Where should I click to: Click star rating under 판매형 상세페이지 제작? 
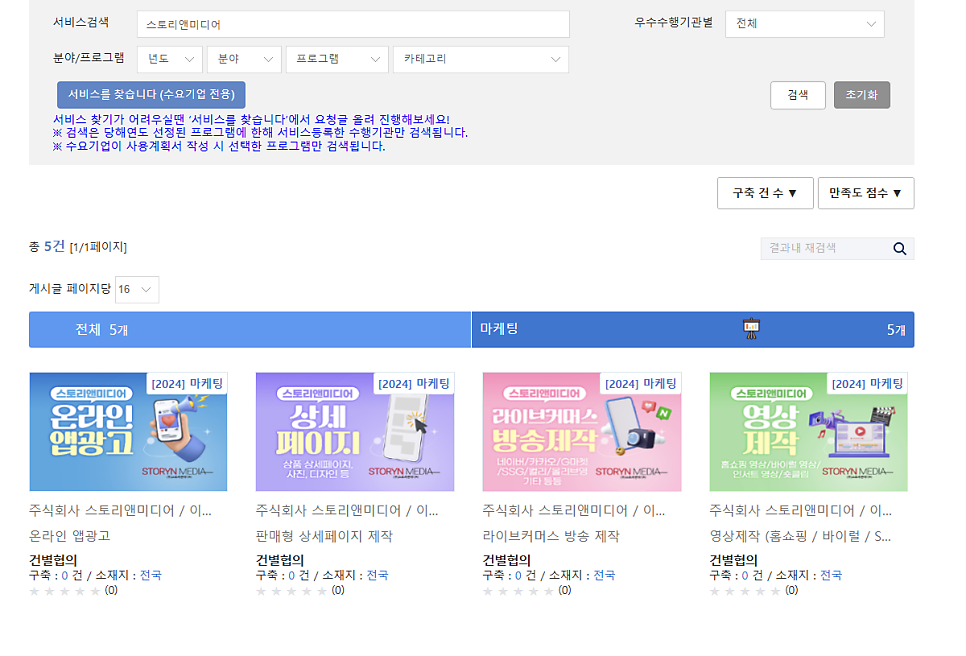[291, 591]
